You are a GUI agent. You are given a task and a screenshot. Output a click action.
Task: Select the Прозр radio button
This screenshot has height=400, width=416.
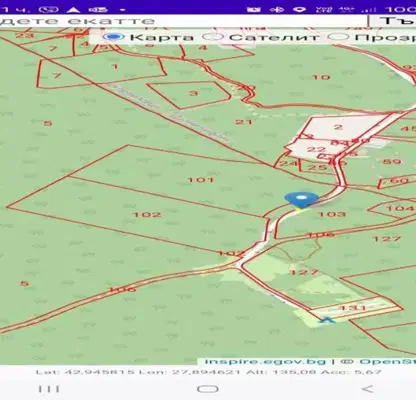pos(338,37)
